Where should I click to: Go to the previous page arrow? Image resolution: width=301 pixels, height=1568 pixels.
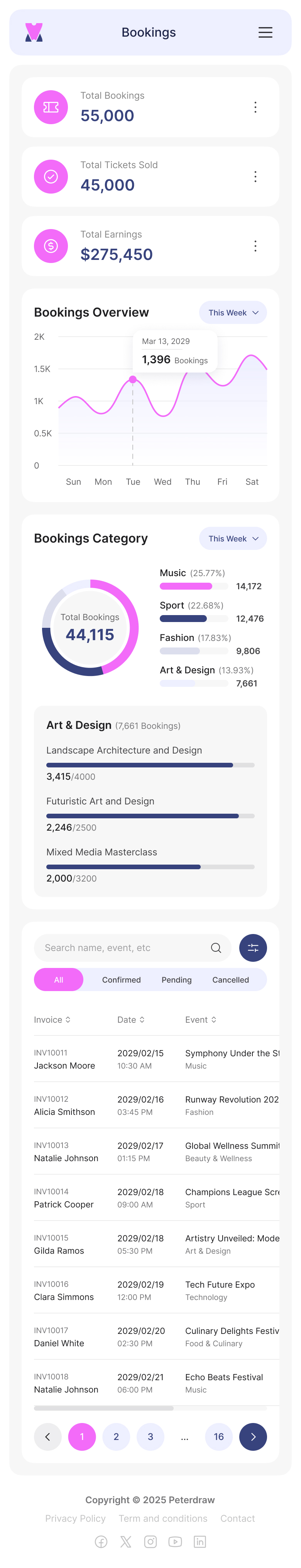(x=47, y=1436)
